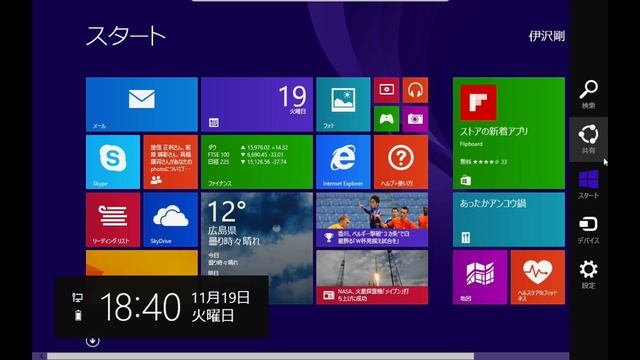640x360 pixels.
Task: Open the Food and Drink tile
Action: (509, 220)
